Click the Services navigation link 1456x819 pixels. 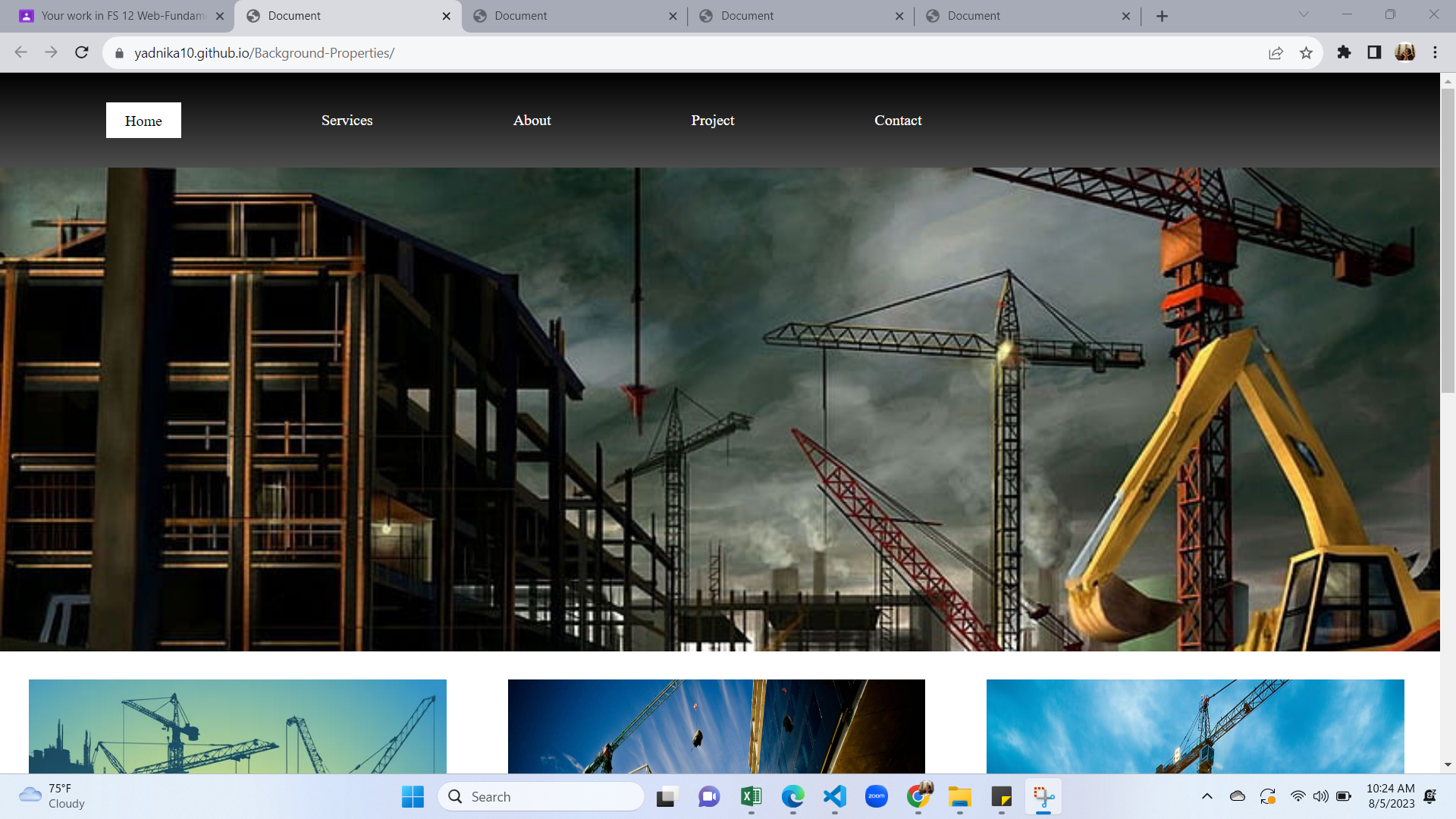(x=347, y=121)
